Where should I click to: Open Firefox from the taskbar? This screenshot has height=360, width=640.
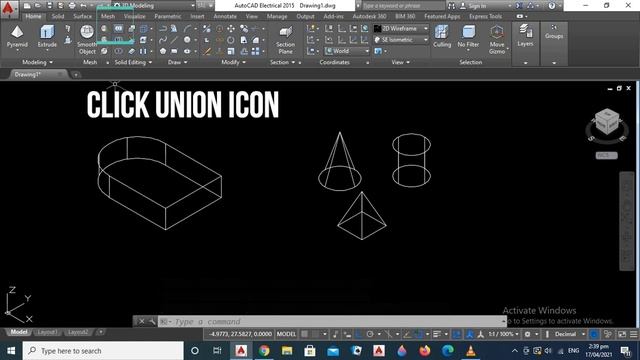[x=425, y=351]
